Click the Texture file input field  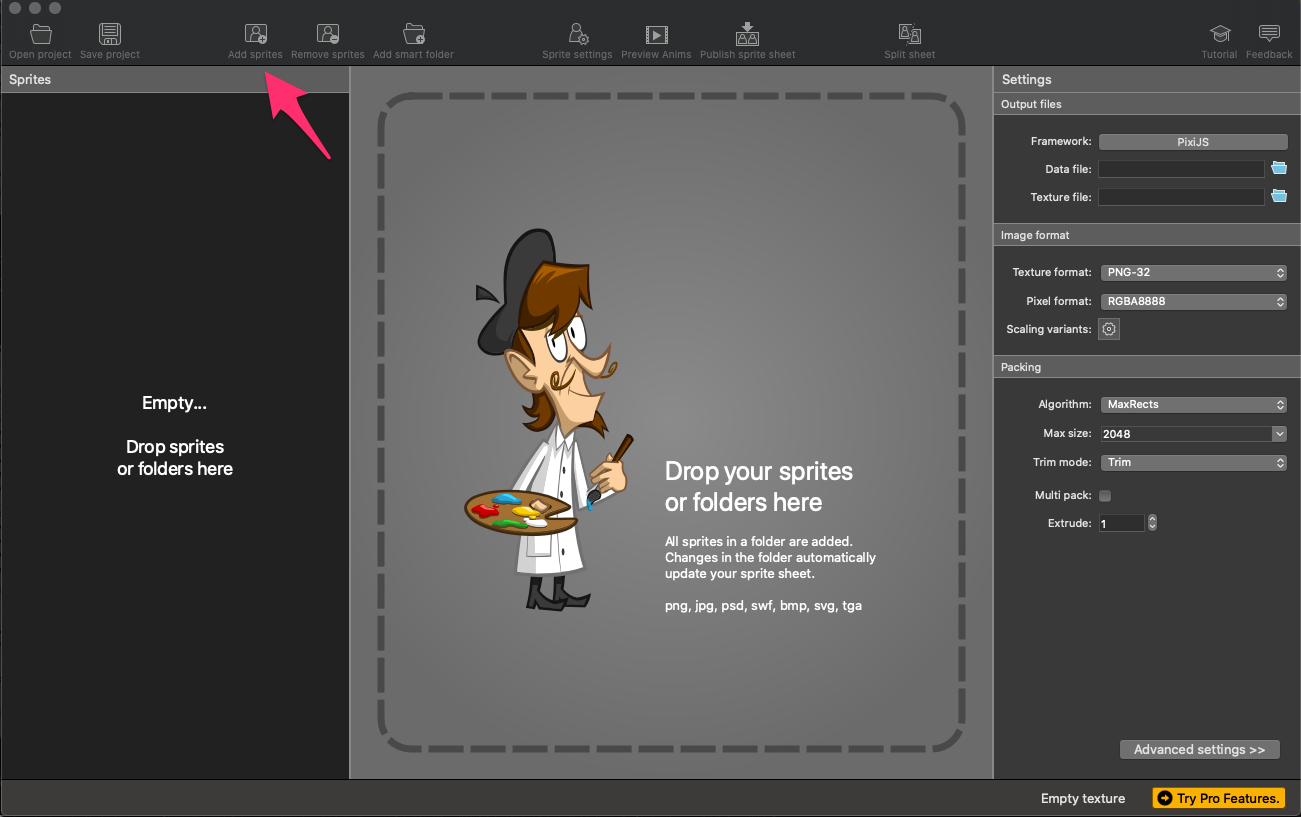[x=1181, y=197]
